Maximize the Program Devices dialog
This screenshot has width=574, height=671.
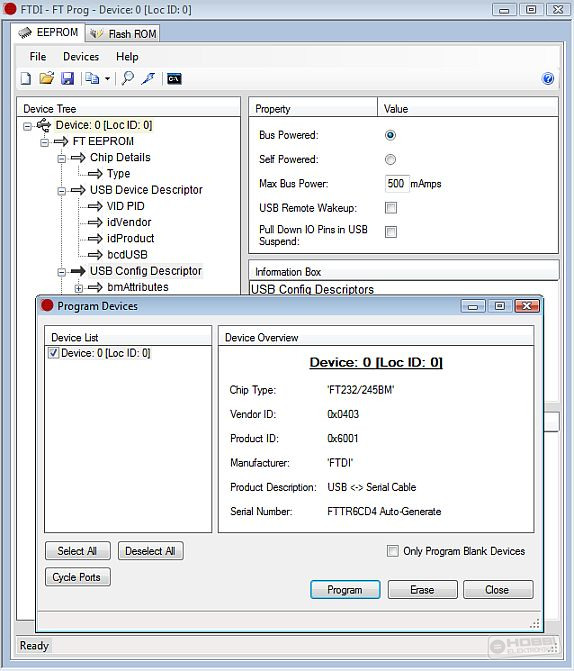(x=500, y=306)
